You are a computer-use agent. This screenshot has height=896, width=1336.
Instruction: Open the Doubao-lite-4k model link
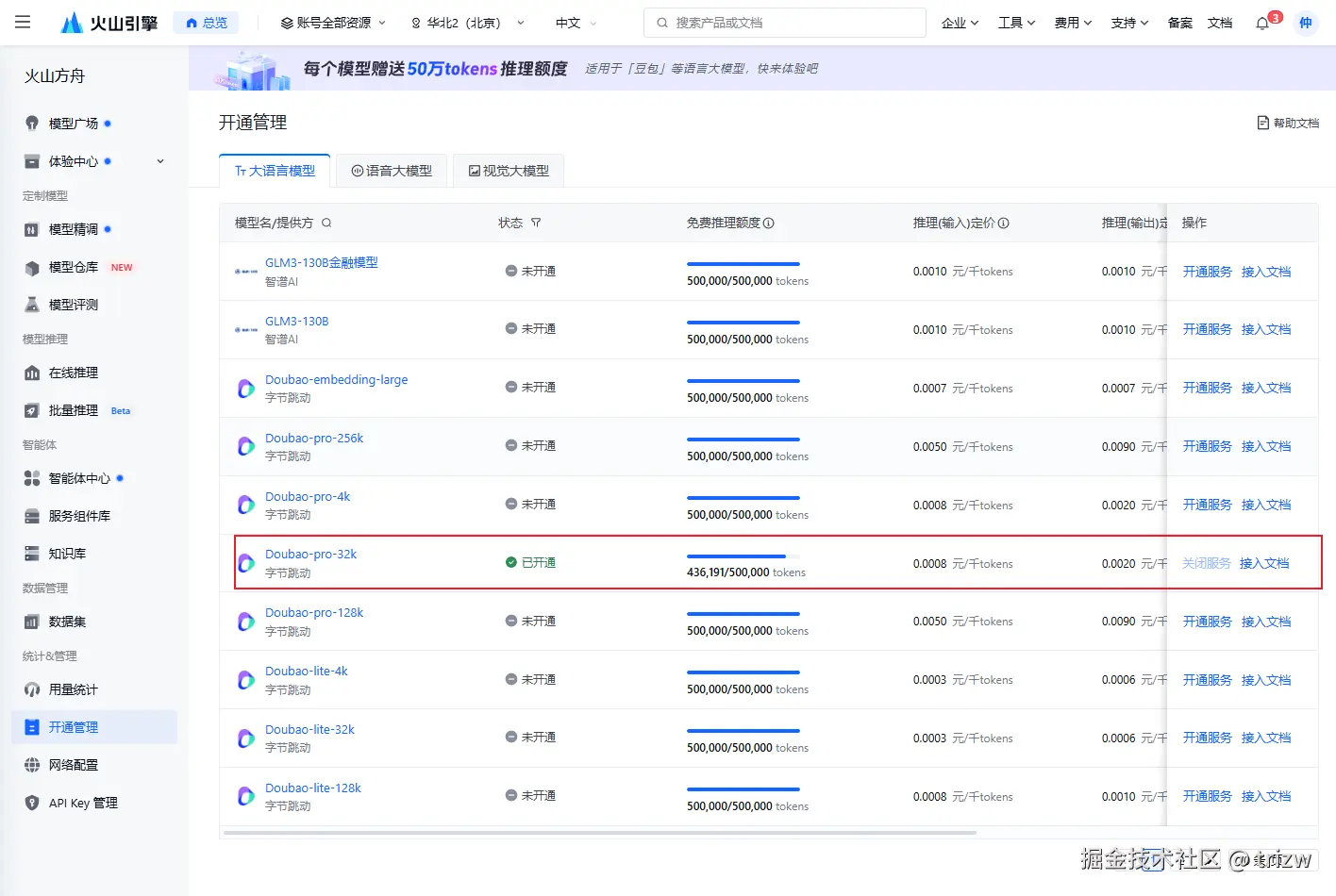[x=307, y=672]
